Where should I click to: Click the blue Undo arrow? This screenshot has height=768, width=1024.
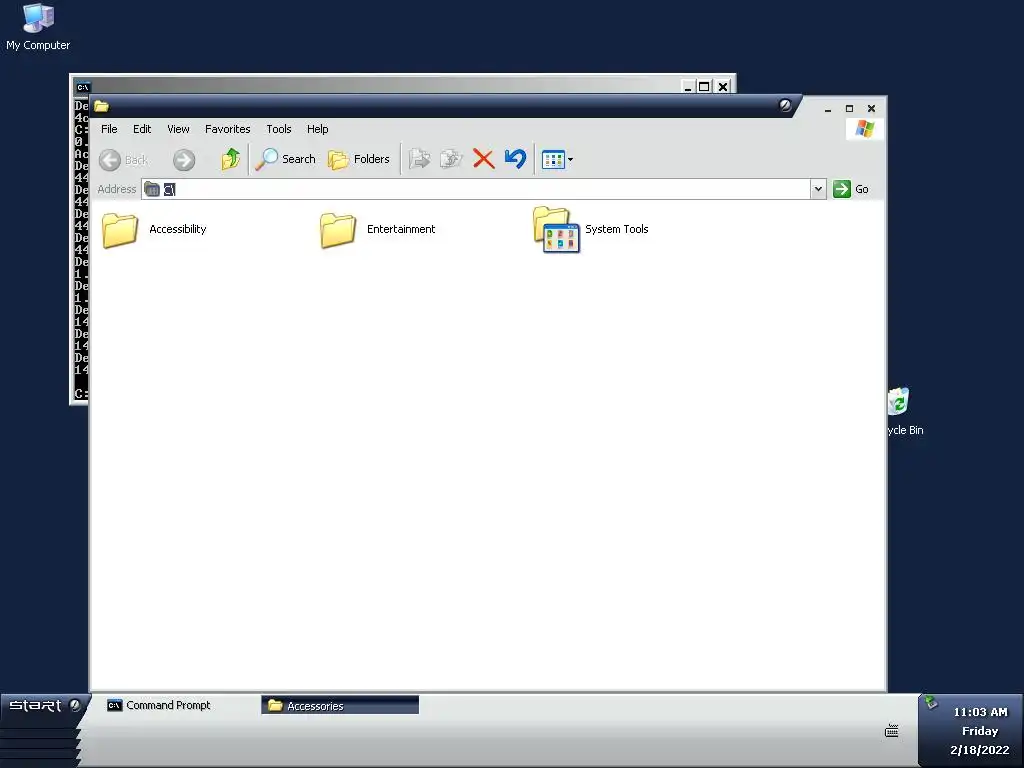[515, 159]
